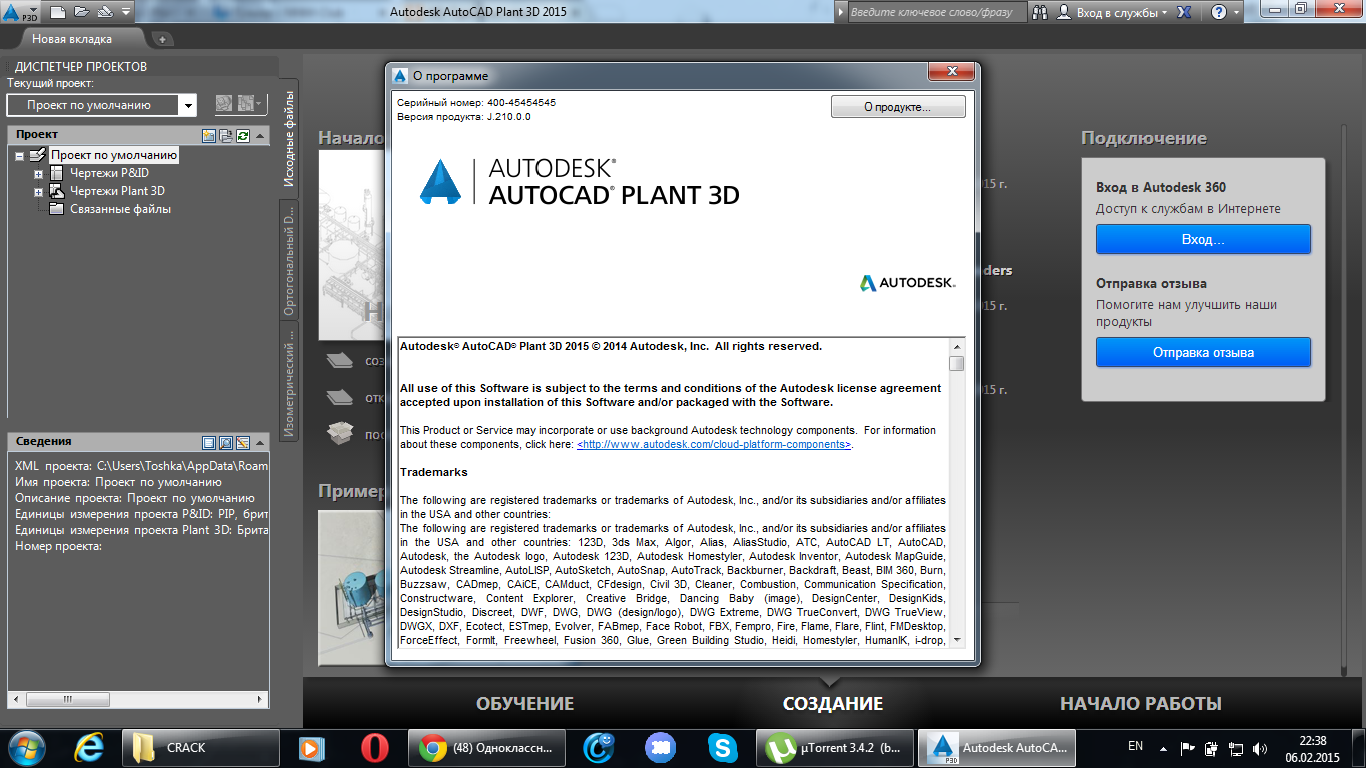Click the preview icon in Сведения header

click(226, 442)
